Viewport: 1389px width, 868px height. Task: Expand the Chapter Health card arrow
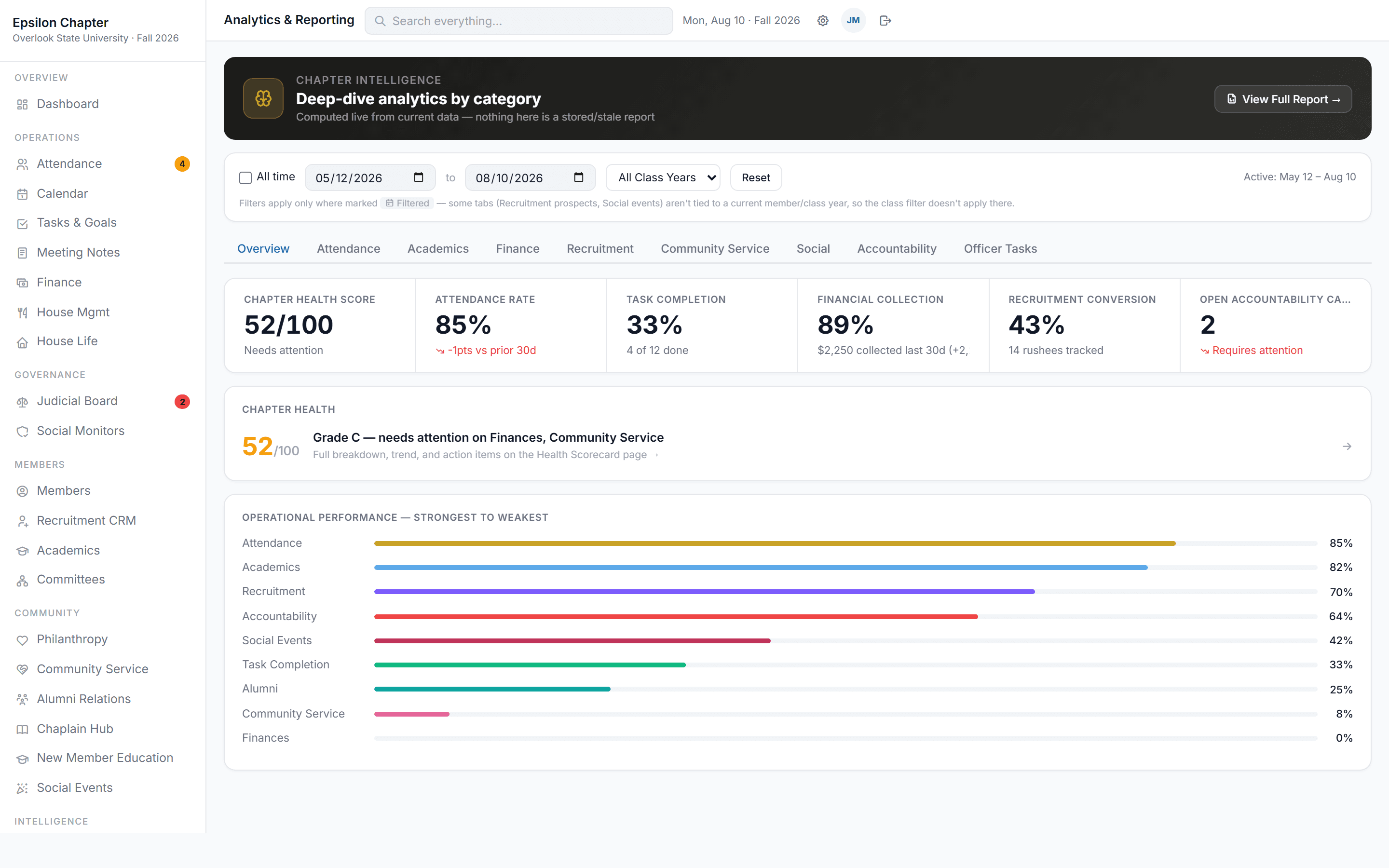click(x=1347, y=447)
